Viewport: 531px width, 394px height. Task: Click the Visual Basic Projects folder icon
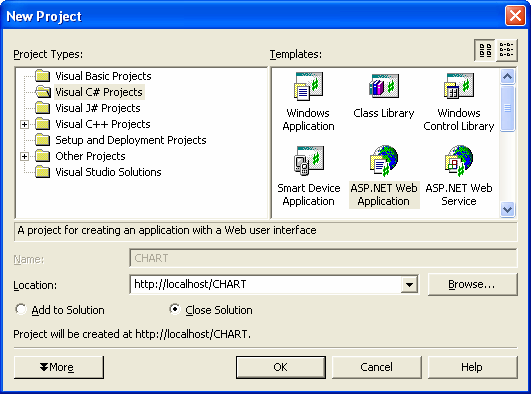tap(43, 76)
